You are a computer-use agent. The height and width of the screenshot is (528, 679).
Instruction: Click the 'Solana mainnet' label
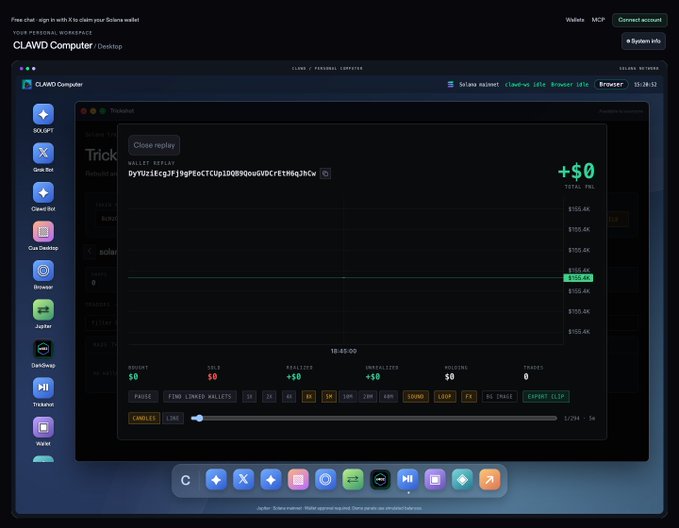(x=479, y=84)
